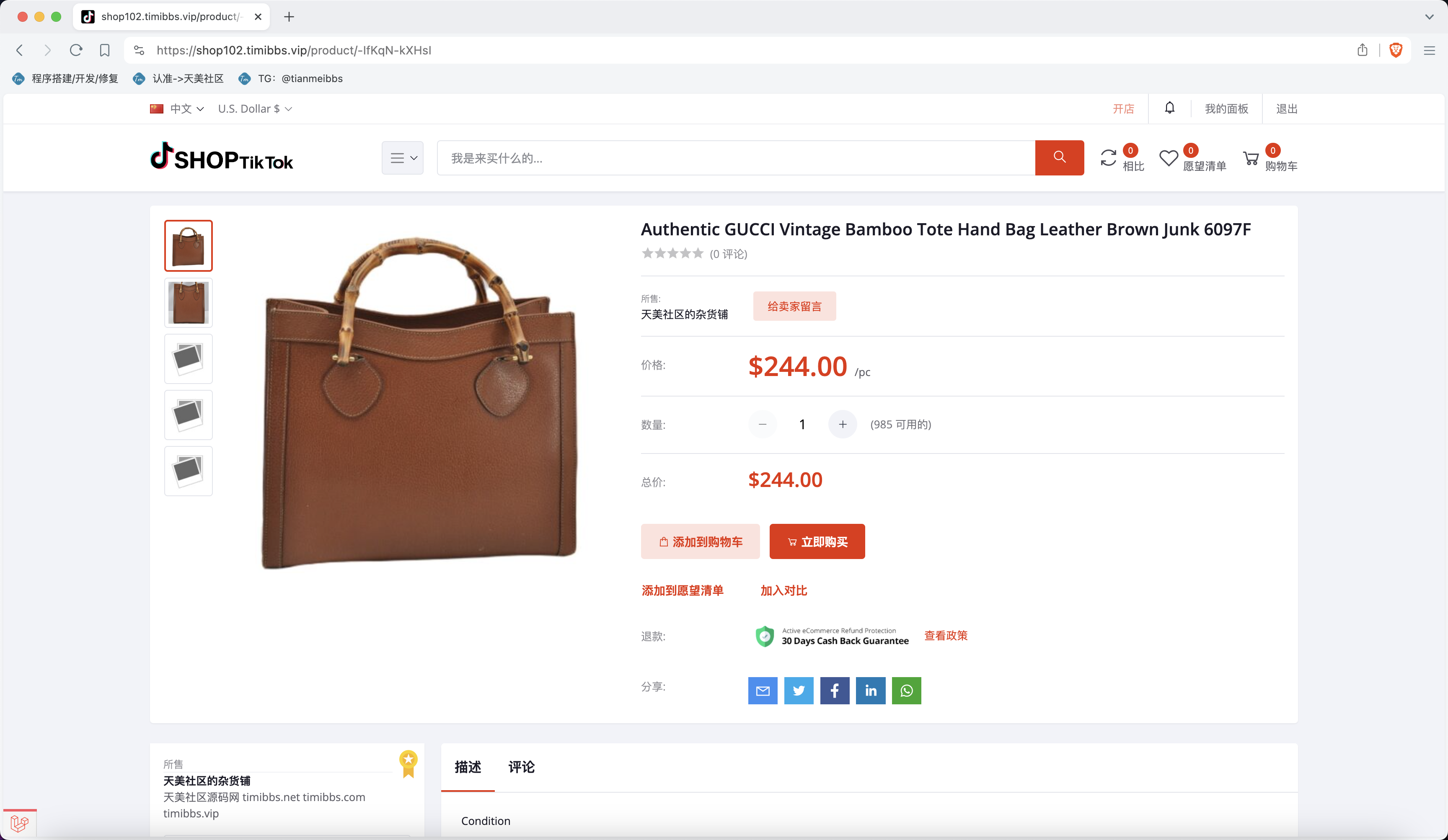The height and width of the screenshot is (840, 1448).
Task: Switch to 评论 tab
Action: (x=521, y=767)
